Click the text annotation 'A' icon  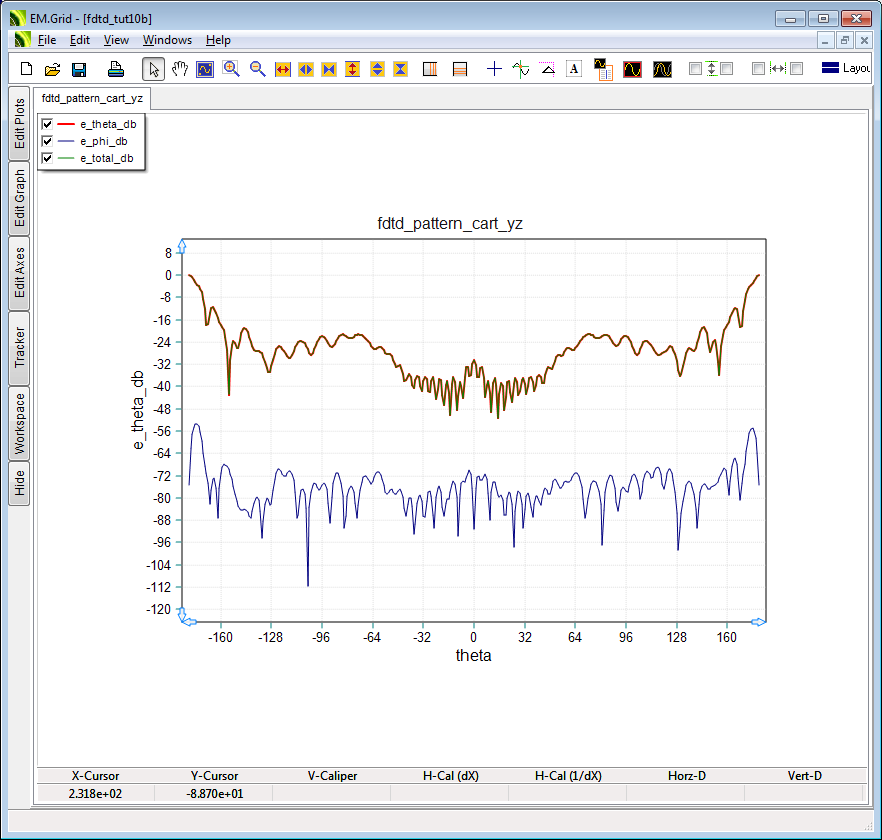pyautogui.click(x=574, y=69)
